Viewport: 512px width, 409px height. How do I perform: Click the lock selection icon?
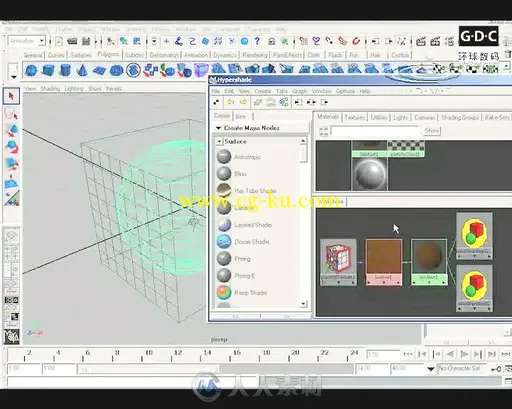tap(271, 41)
